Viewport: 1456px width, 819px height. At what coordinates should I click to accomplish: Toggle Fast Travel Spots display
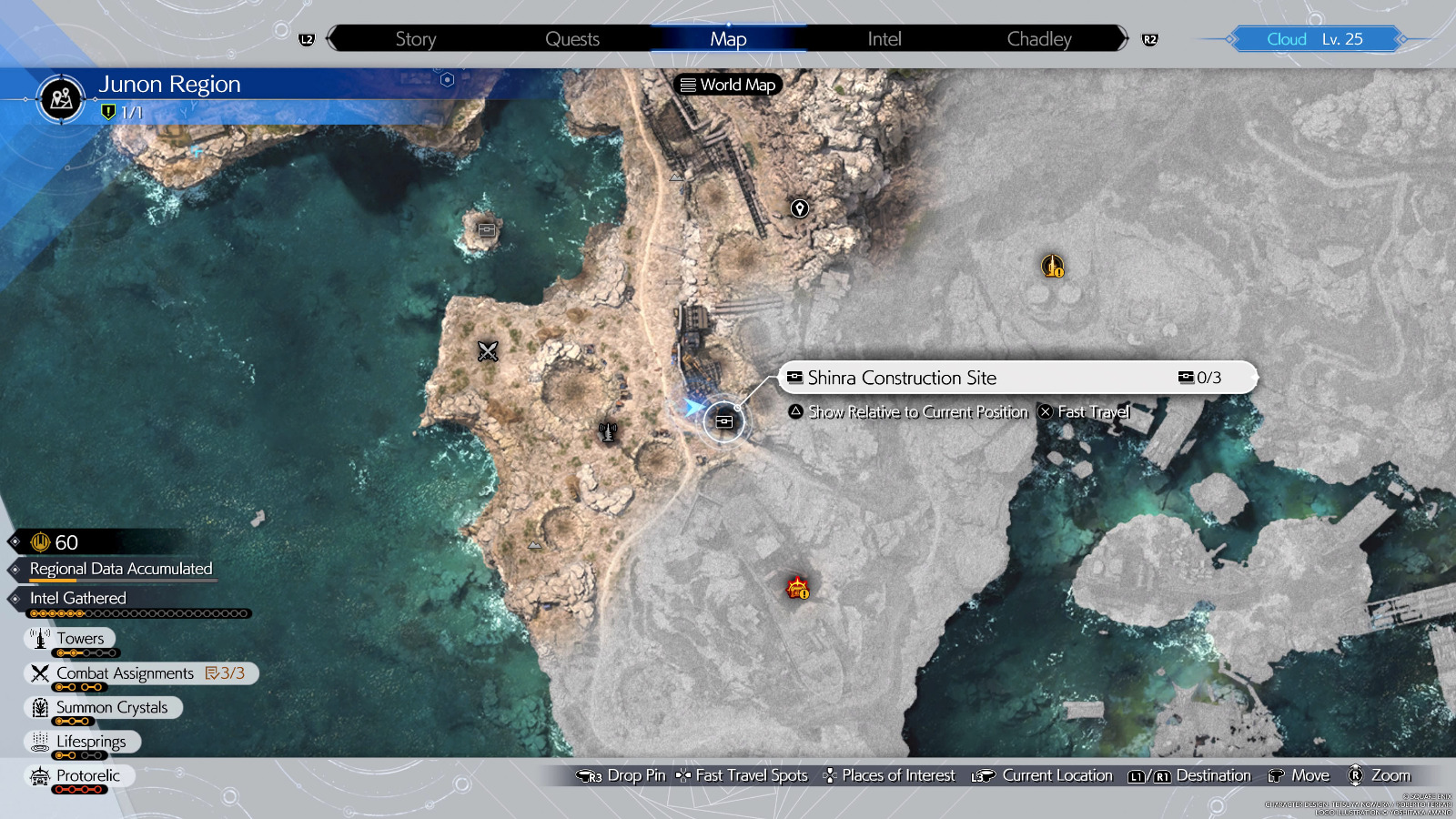coord(750,775)
